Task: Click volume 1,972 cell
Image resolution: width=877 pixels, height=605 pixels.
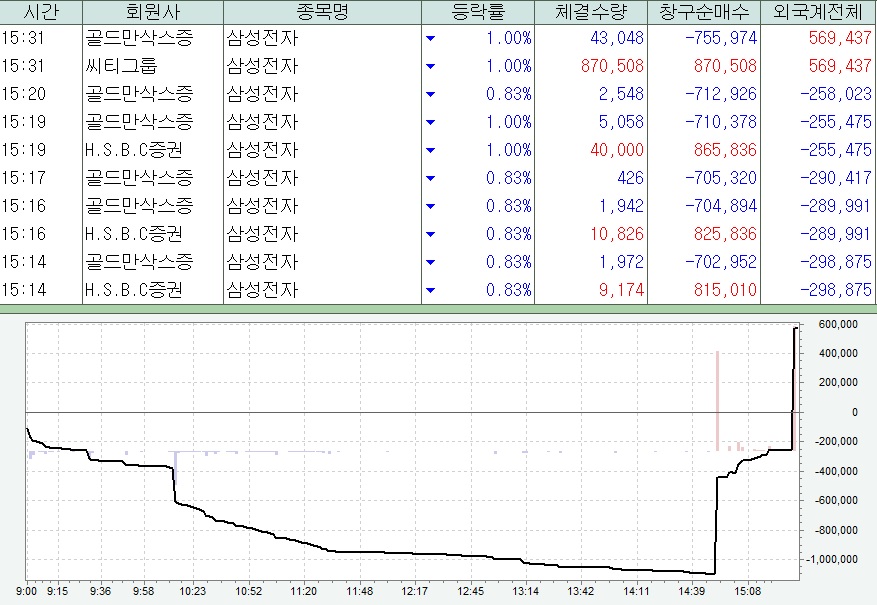Action: pos(621,262)
